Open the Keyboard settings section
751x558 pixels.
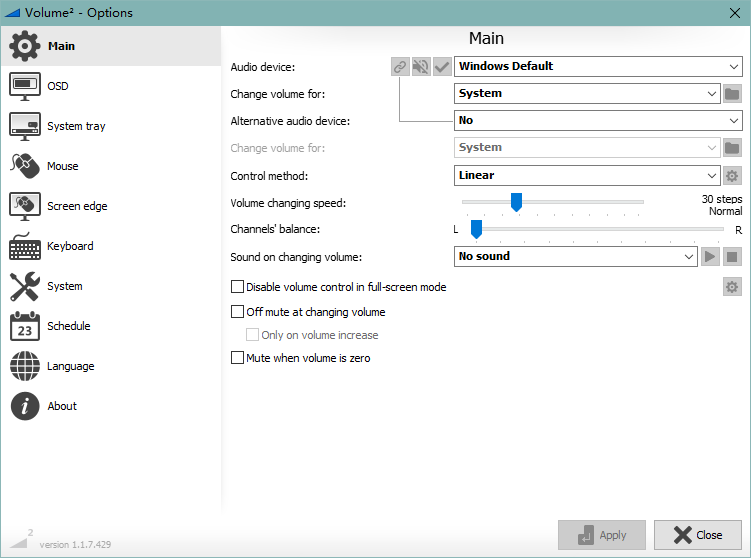coord(70,246)
